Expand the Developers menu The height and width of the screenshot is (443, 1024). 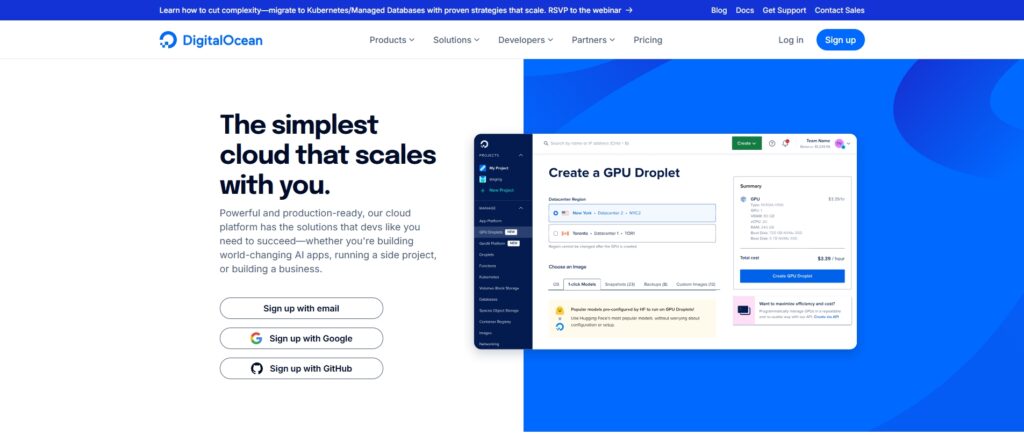click(x=525, y=40)
